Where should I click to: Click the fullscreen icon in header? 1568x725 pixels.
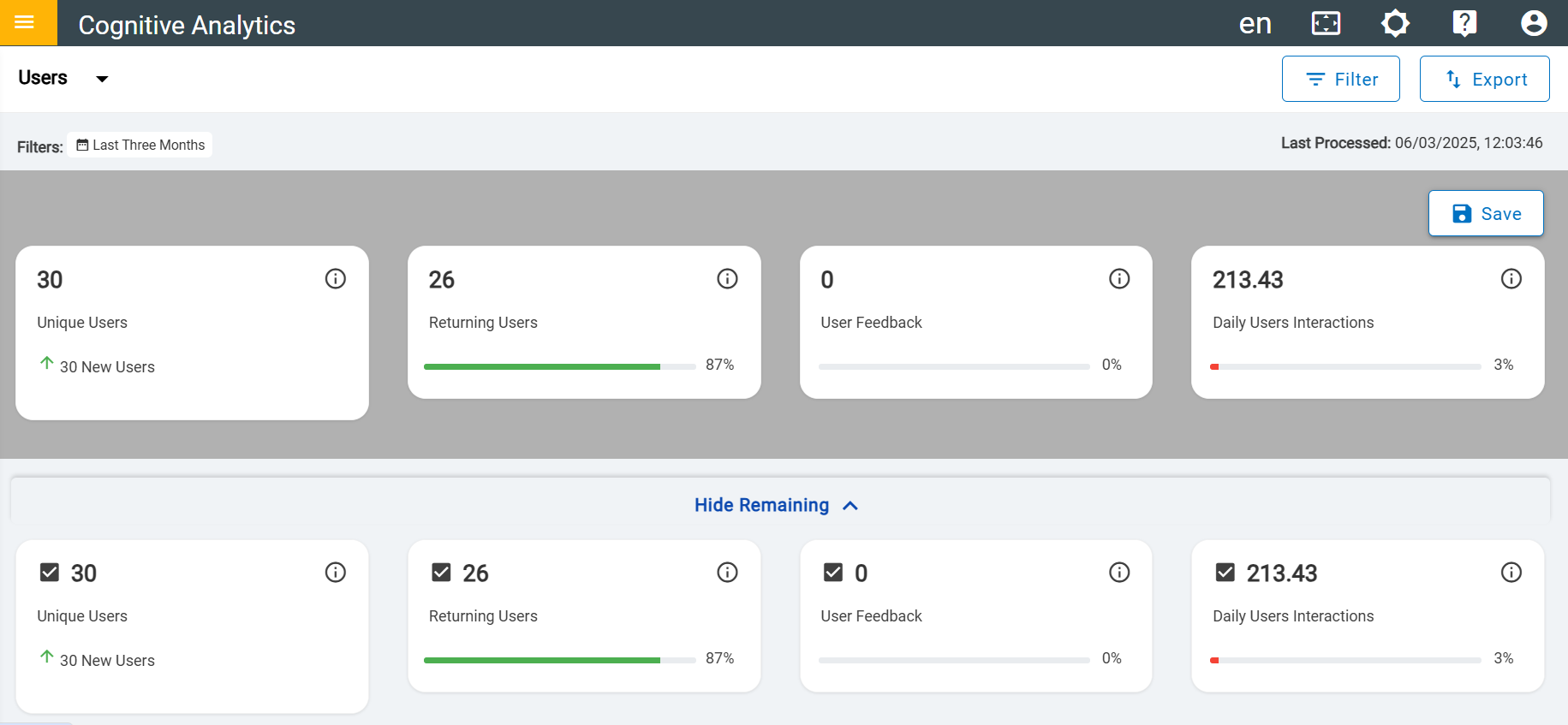[1326, 23]
